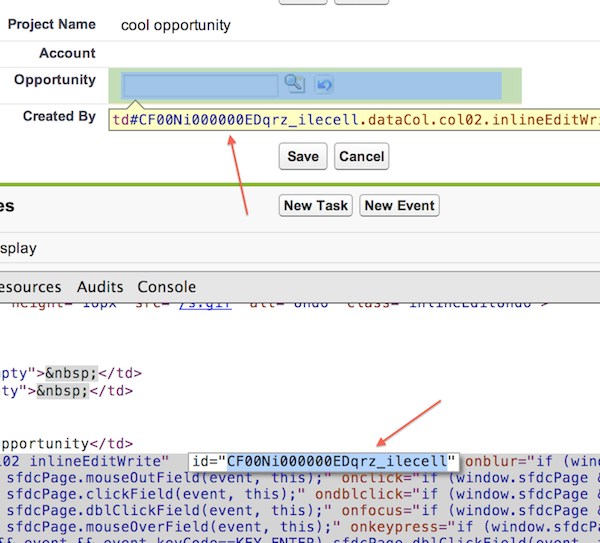Click the Opportunity lookup magnifier icon
The height and width of the screenshot is (543, 600).
293,85
